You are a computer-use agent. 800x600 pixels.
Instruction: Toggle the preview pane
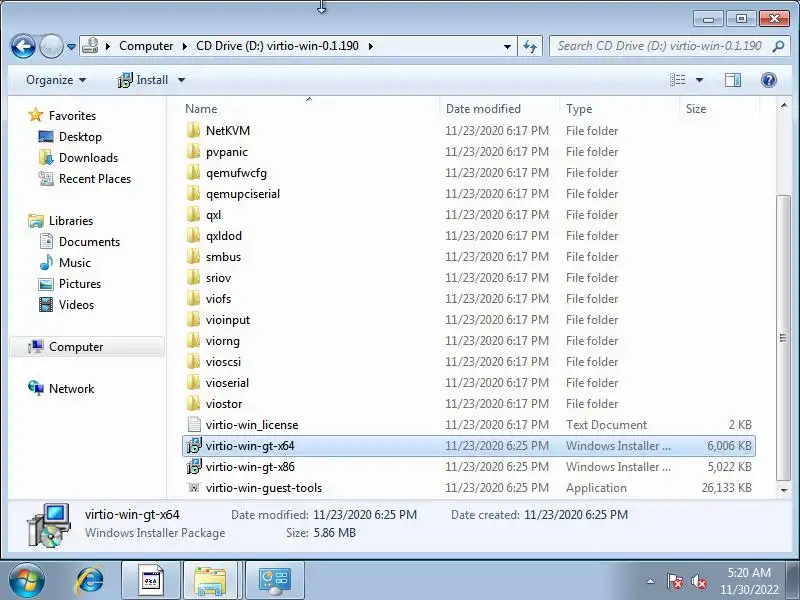click(733, 80)
